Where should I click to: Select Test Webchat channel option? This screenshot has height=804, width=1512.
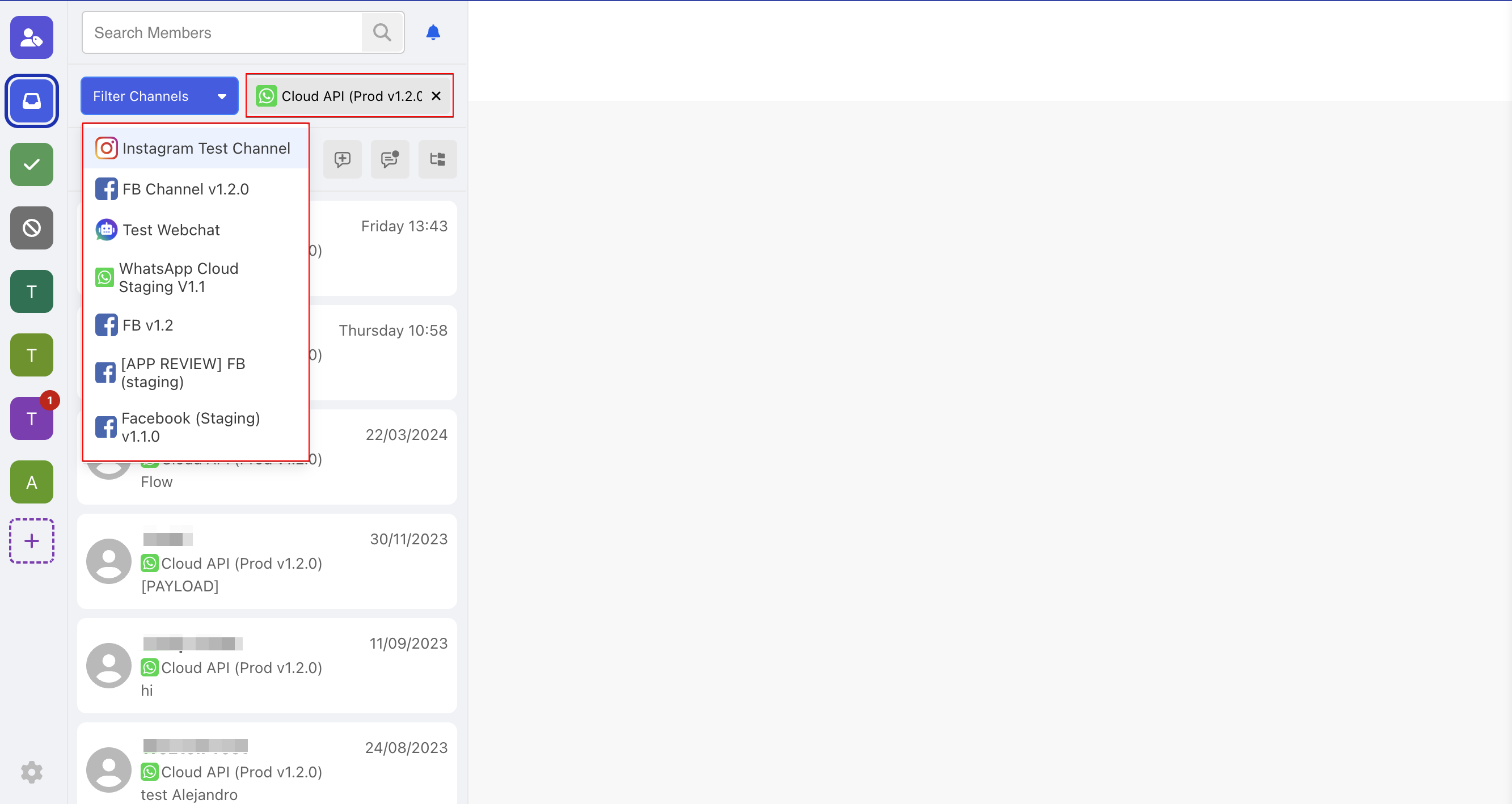(x=171, y=230)
